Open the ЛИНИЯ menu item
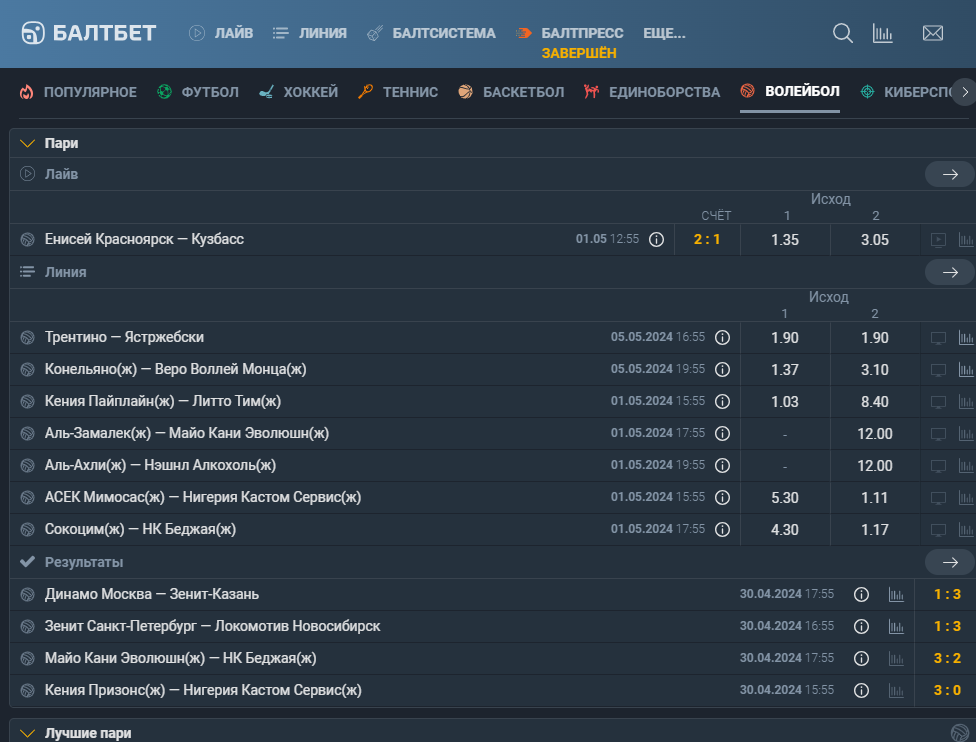Screen dimensions: 976x742 309,33
